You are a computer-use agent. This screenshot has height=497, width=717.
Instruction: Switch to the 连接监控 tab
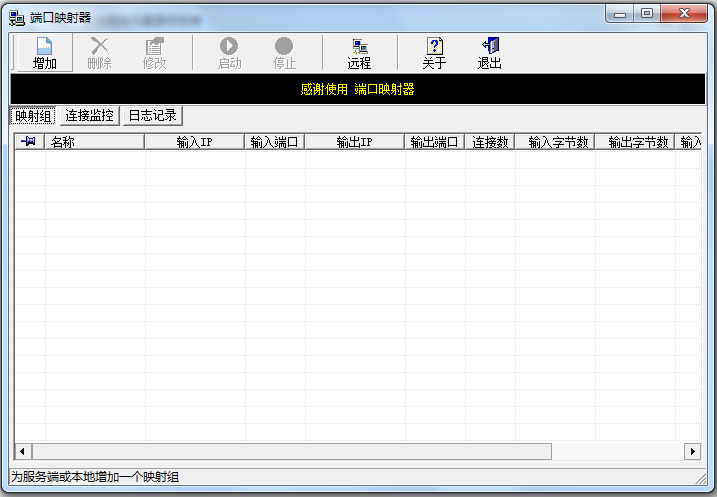pos(89,116)
